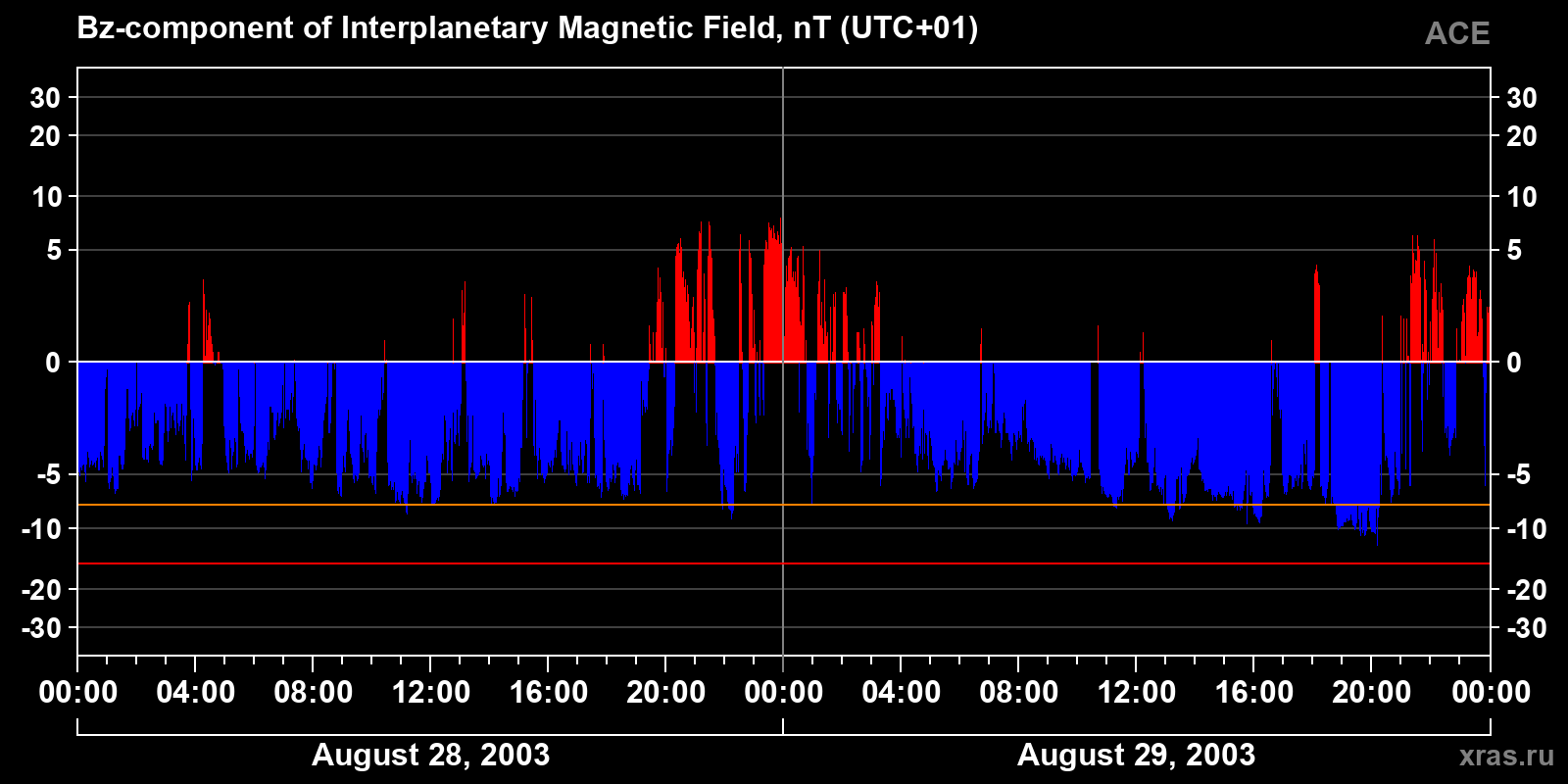Click the 16:00 tick label under August 29
Screen dimensions: 1568x784
[1253, 692]
